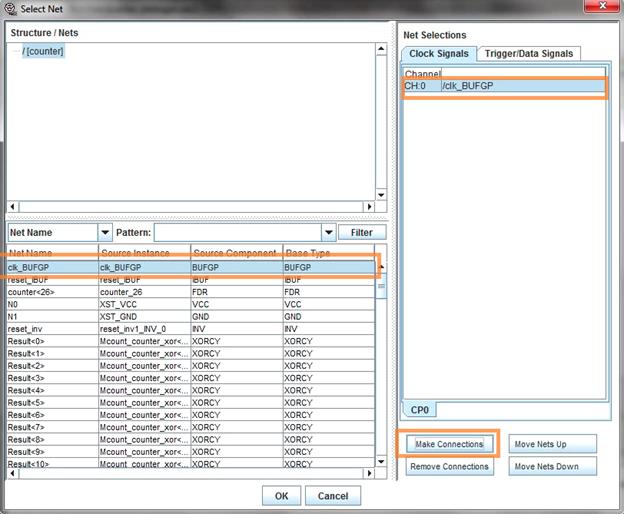Select the Result<9> net row
This screenshot has width=624, height=514.
tap(190, 452)
